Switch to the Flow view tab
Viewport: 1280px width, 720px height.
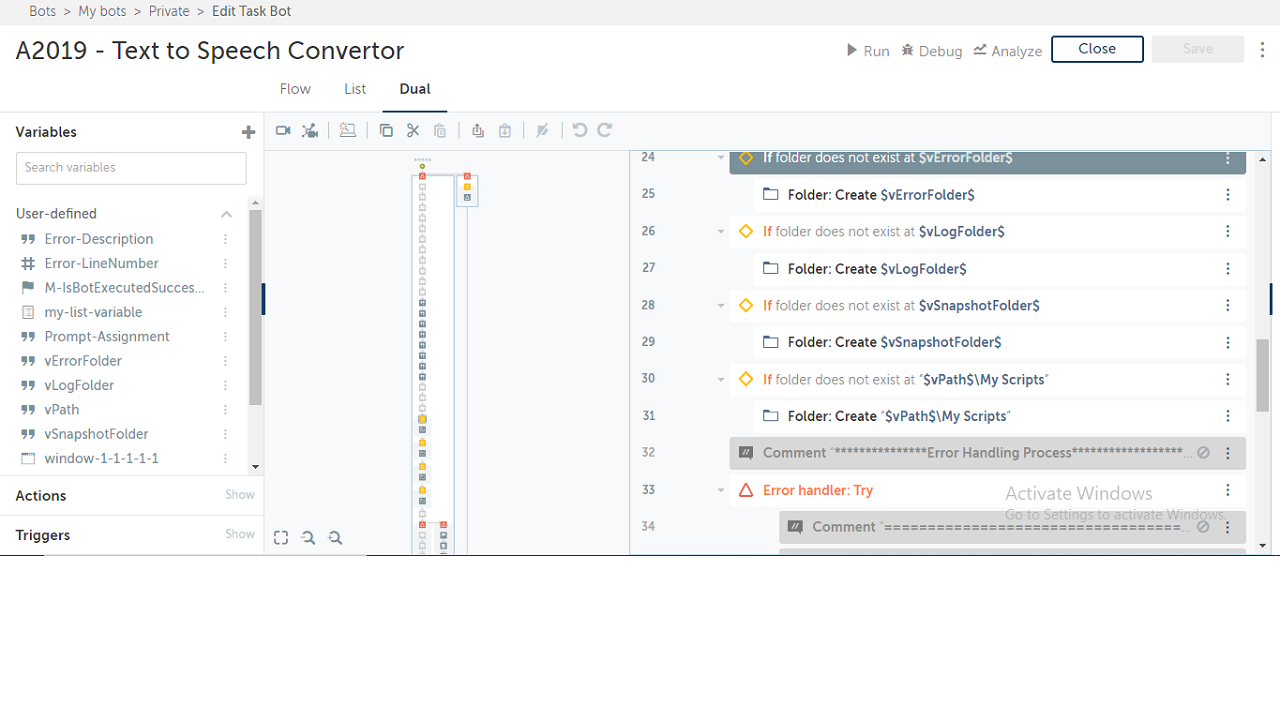click(x=295, y=89)
